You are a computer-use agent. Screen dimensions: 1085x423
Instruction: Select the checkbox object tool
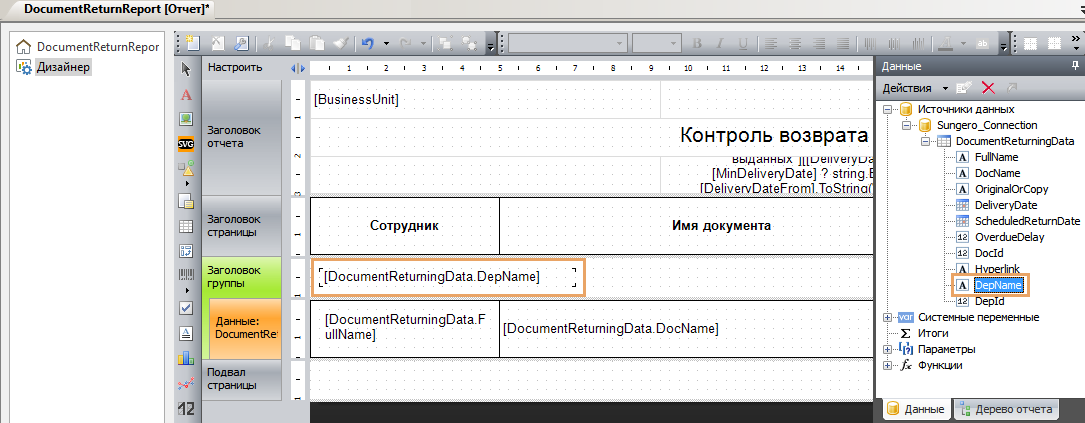pyautogui.click(x=185, y=307)
